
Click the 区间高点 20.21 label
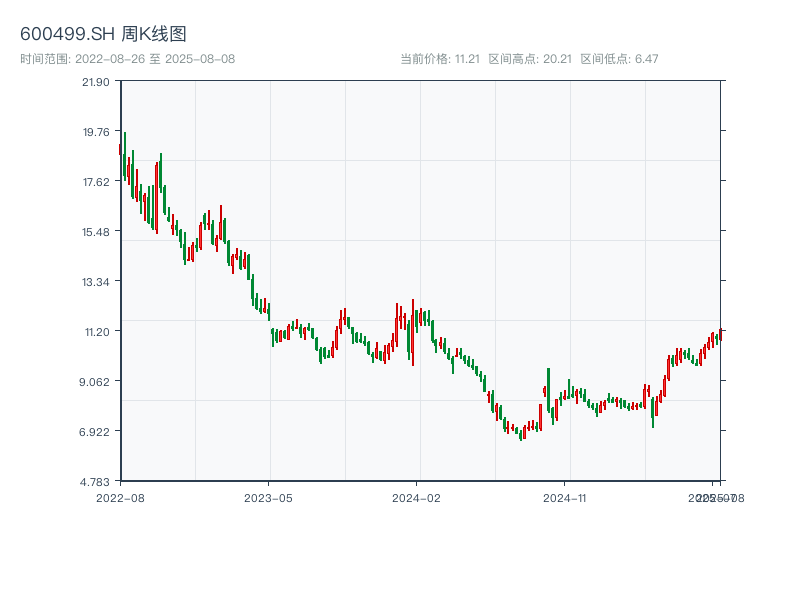530,59
